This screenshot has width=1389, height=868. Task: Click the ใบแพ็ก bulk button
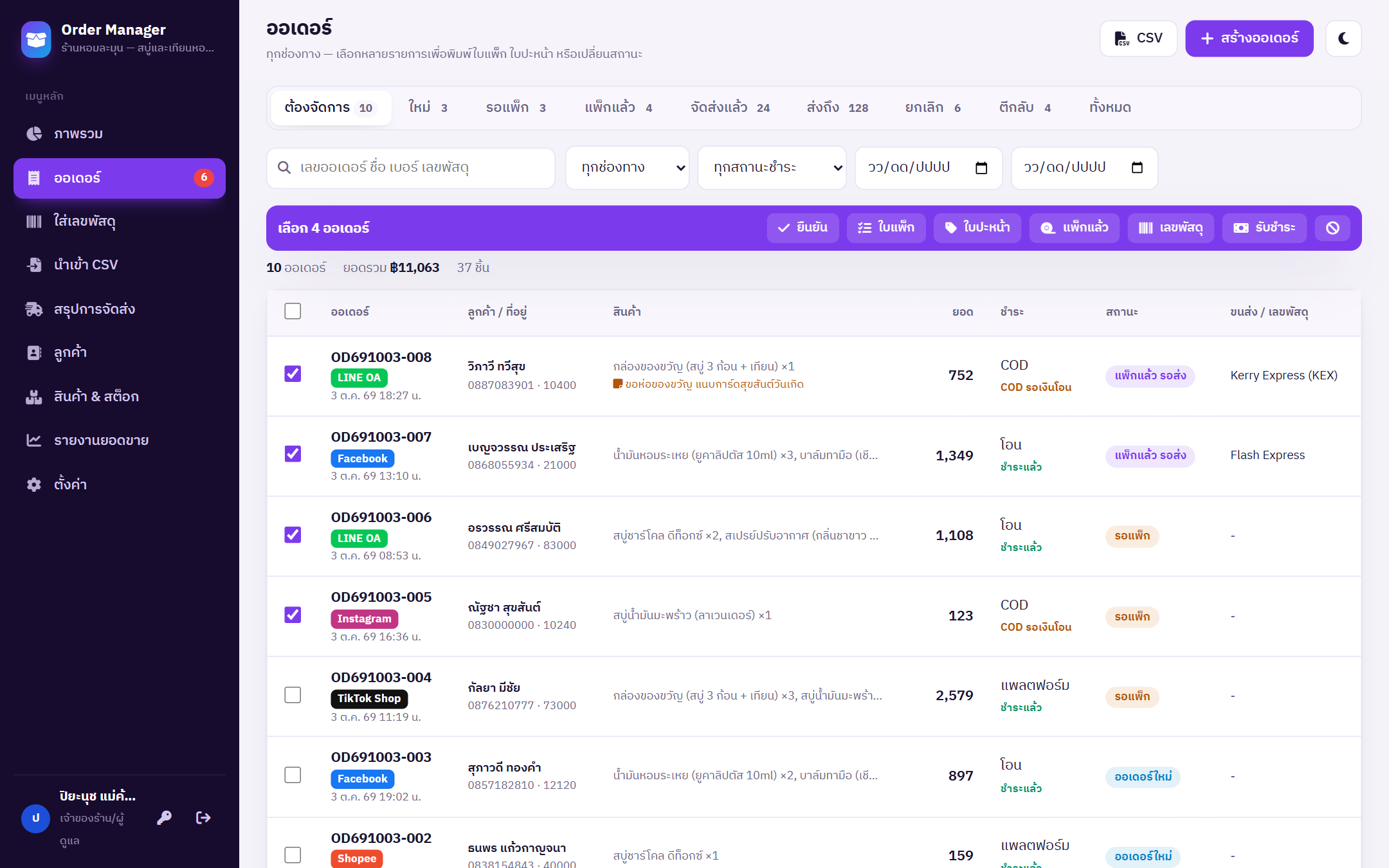pyautogui.click(x=886, y=228)
